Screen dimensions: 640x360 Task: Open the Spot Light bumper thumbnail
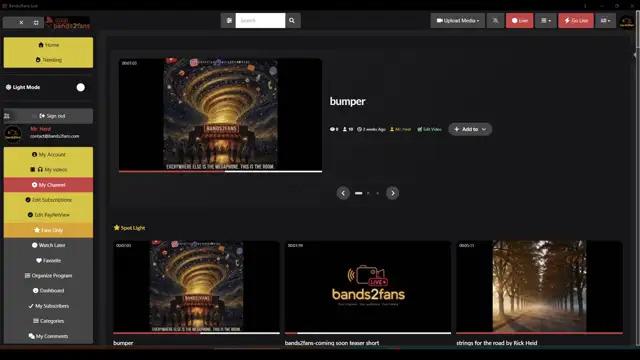coord(196,286)
